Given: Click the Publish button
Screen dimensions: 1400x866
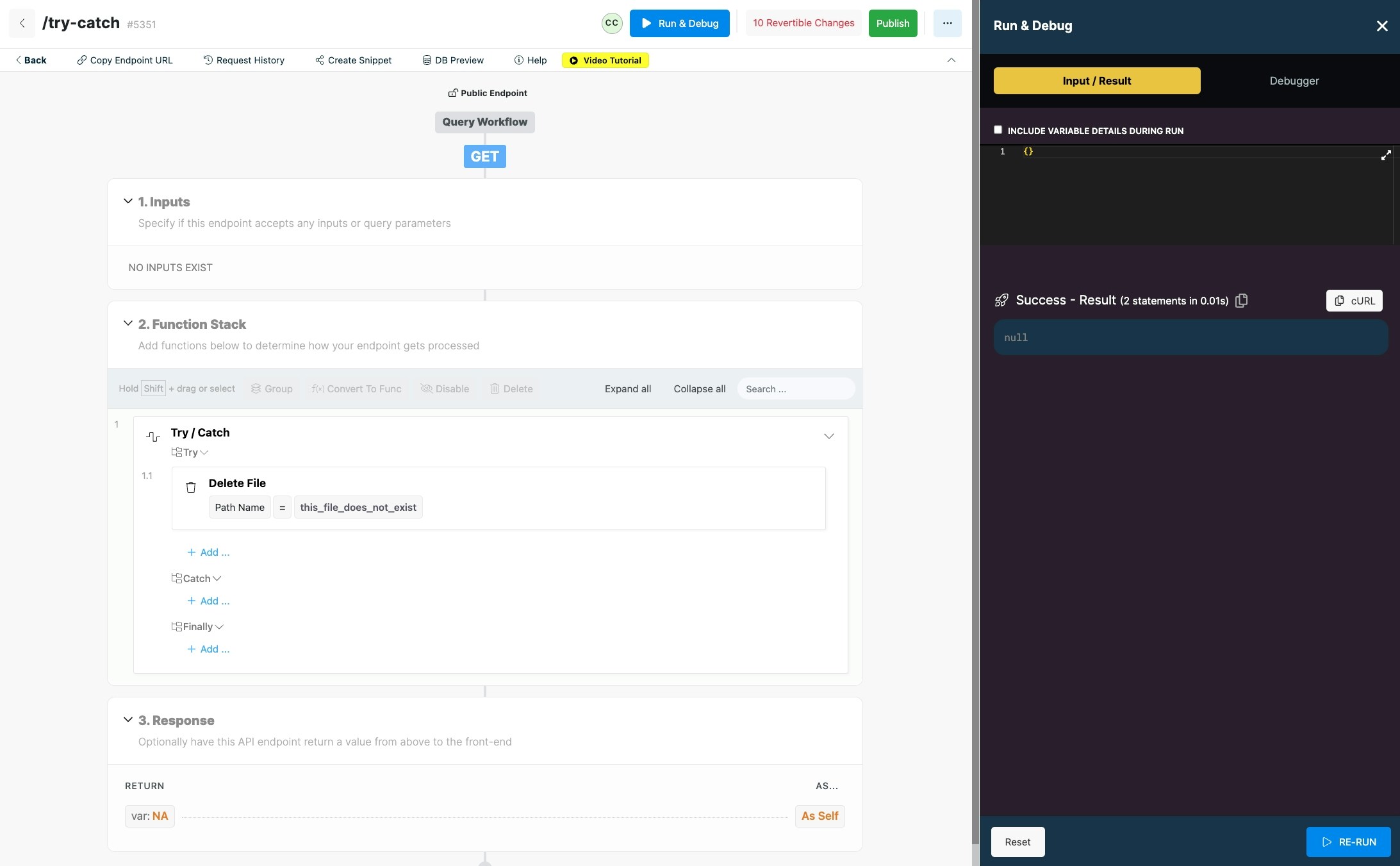Looking at the screenshot, I should coord(893,23).
